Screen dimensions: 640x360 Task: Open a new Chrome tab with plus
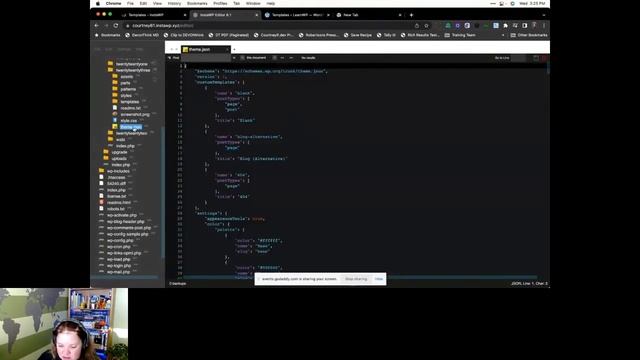tap(411, 15)
